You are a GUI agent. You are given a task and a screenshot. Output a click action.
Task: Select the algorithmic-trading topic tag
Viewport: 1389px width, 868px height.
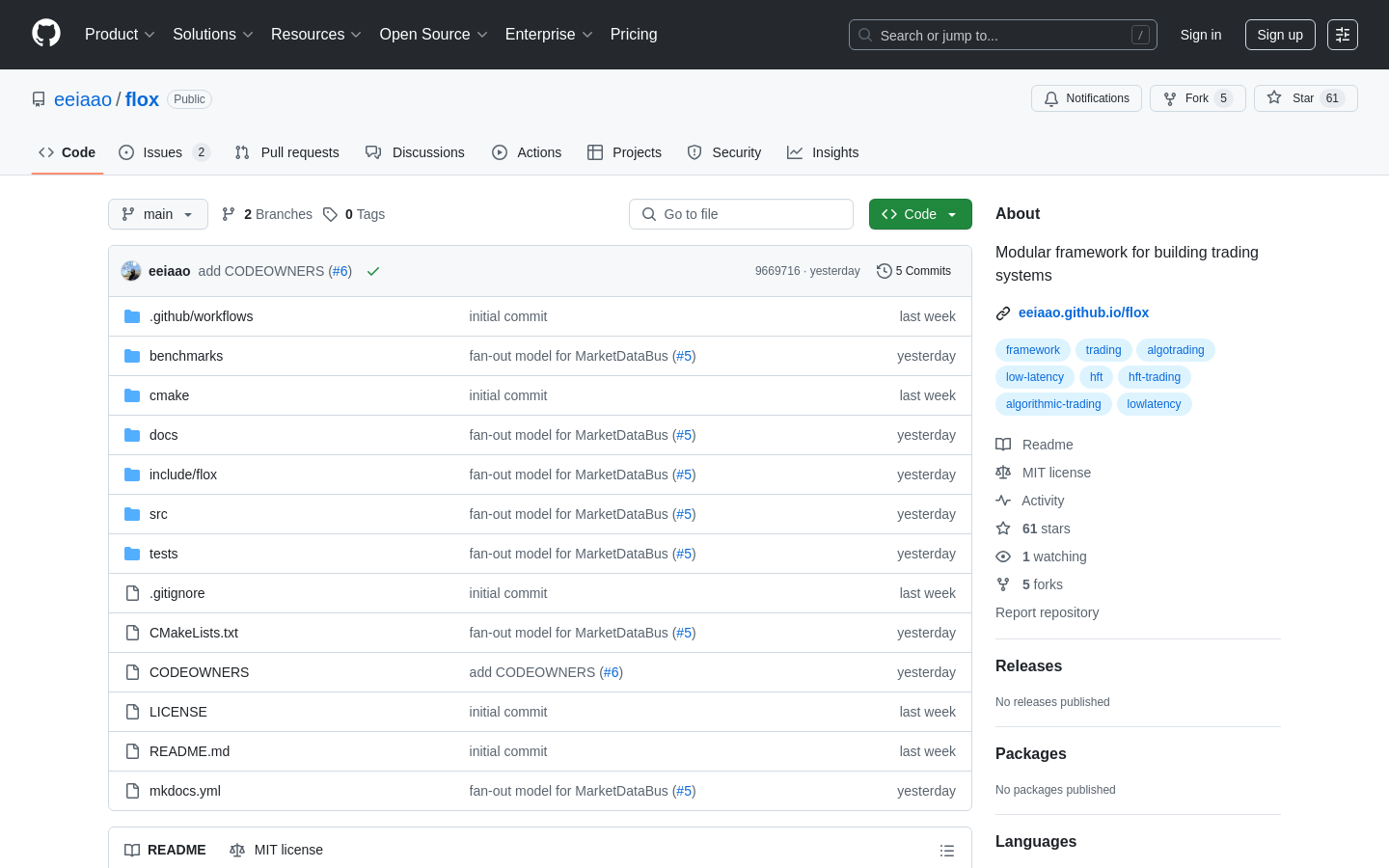click(1053, 404)
